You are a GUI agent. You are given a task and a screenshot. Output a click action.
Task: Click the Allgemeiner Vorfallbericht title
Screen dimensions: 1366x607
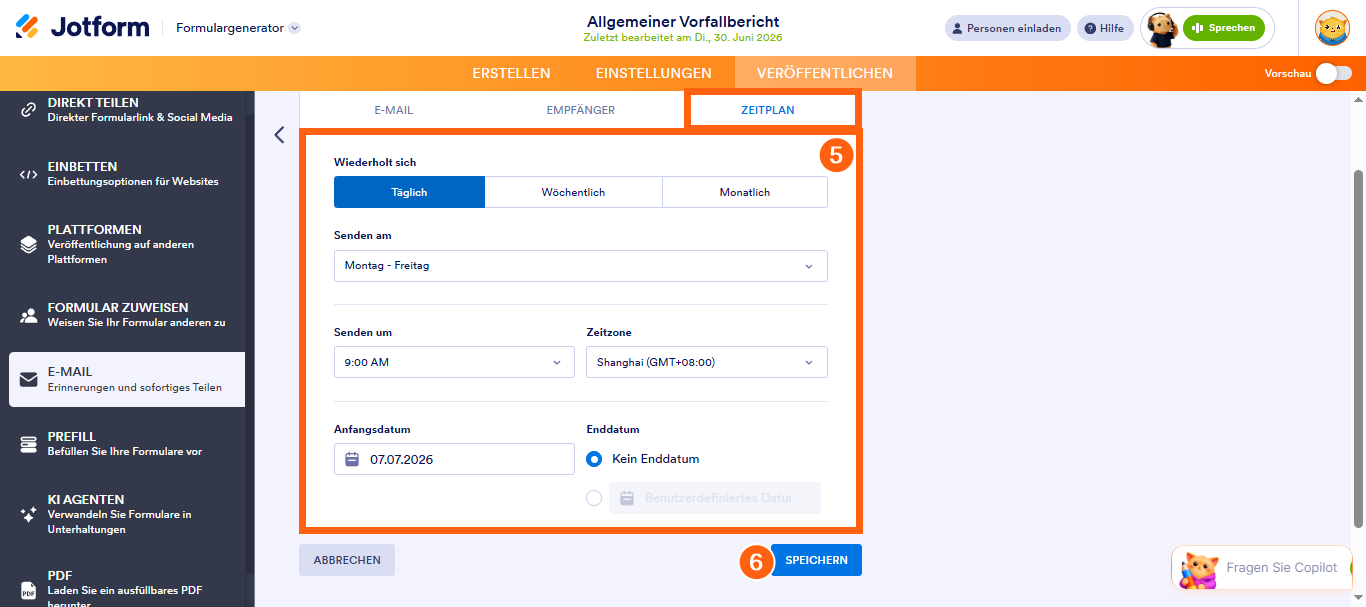point(683,21)
